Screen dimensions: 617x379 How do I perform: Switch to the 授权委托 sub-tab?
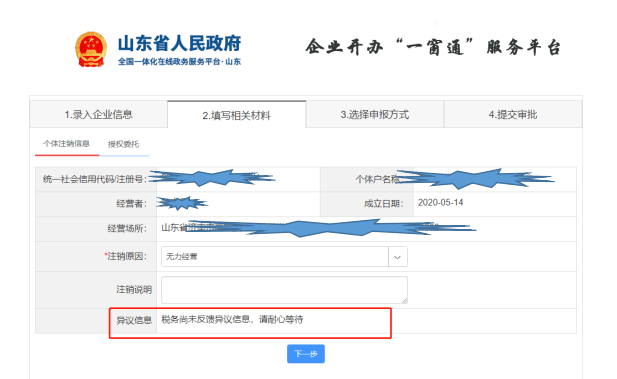(x=124, y=144)
